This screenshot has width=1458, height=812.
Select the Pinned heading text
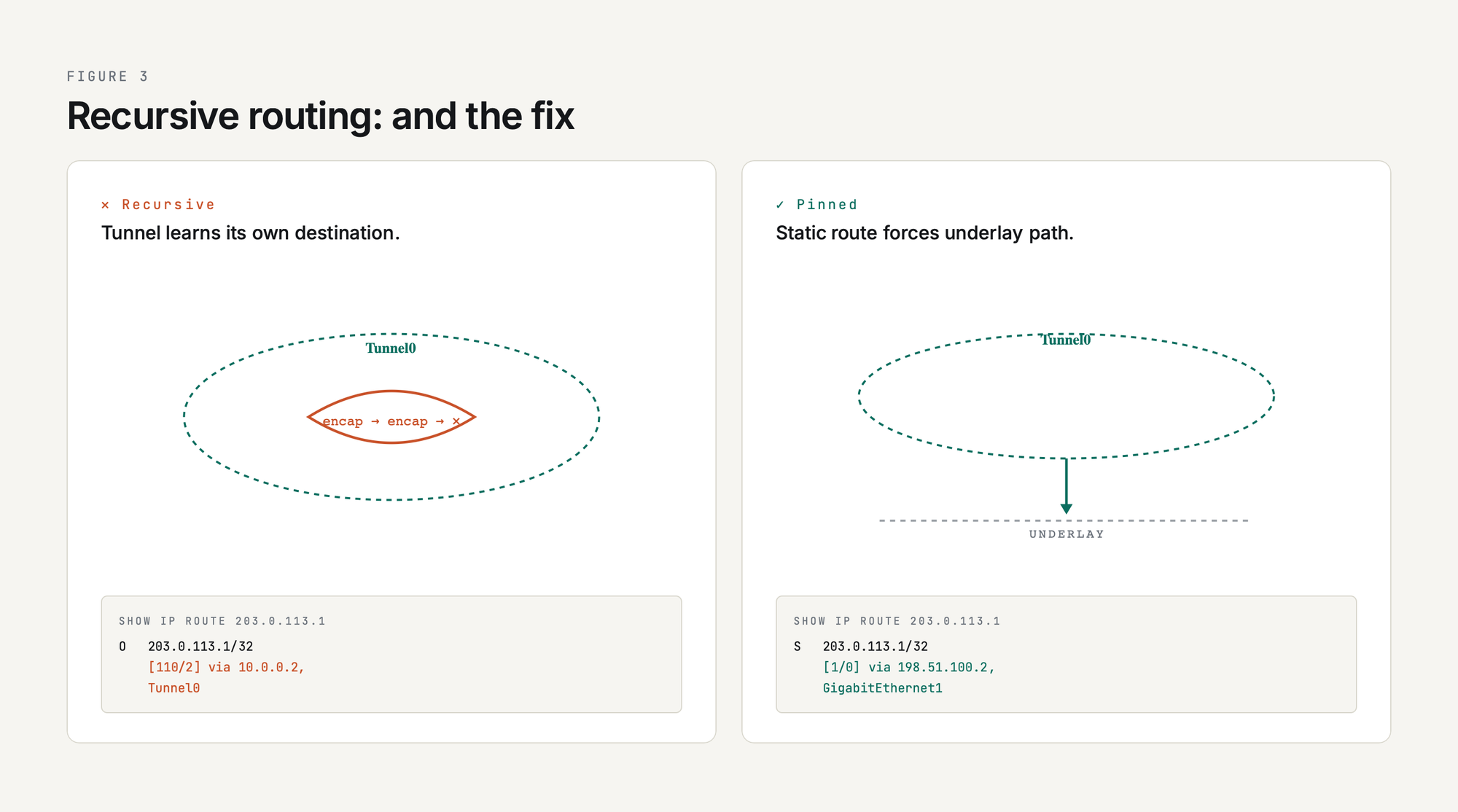pyautogui.click(x=827, y=205)
